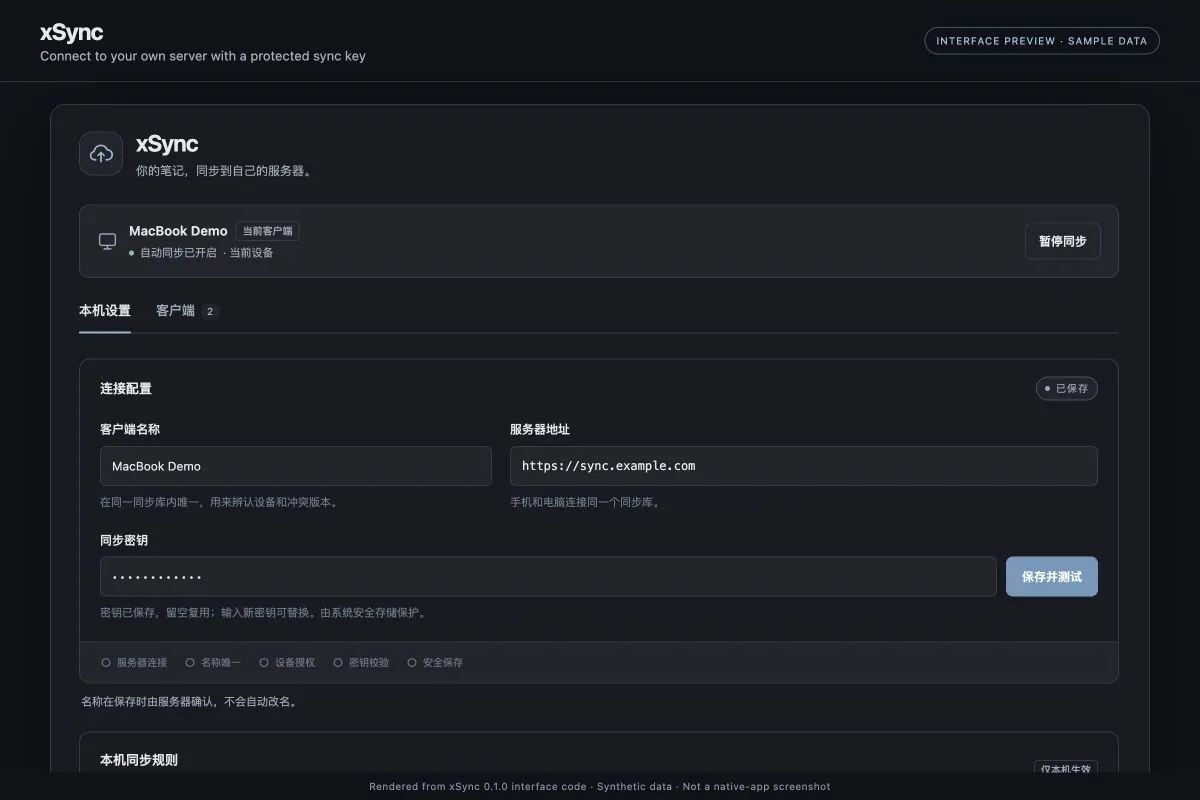Click the 保存并测试 button
This screenshot has width=1200, height=800.
[x=1052, y=577]
